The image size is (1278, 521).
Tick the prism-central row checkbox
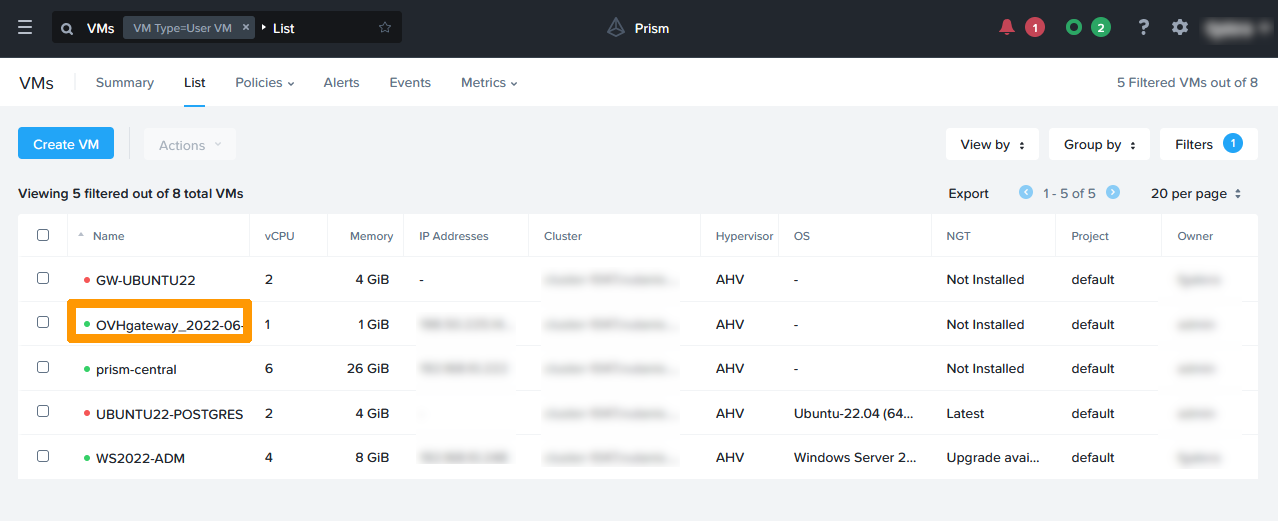pos(43,367)
